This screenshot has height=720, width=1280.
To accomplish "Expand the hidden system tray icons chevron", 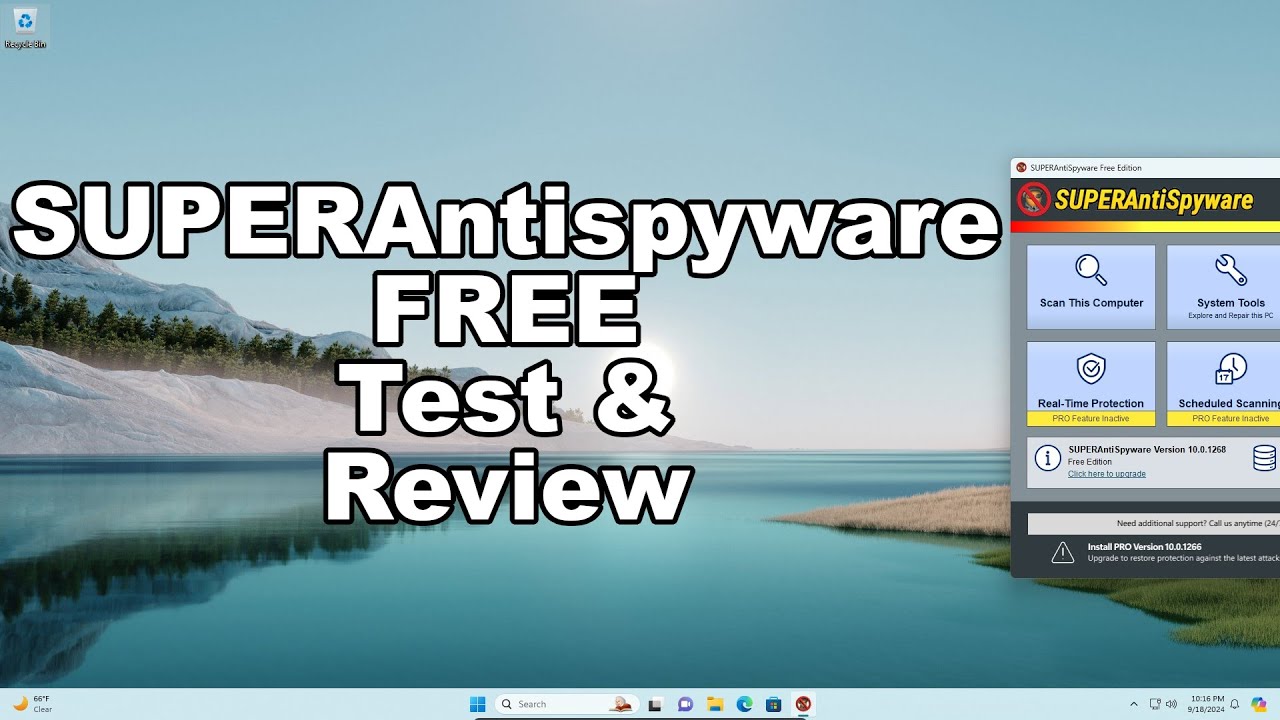I will 1133,704.
